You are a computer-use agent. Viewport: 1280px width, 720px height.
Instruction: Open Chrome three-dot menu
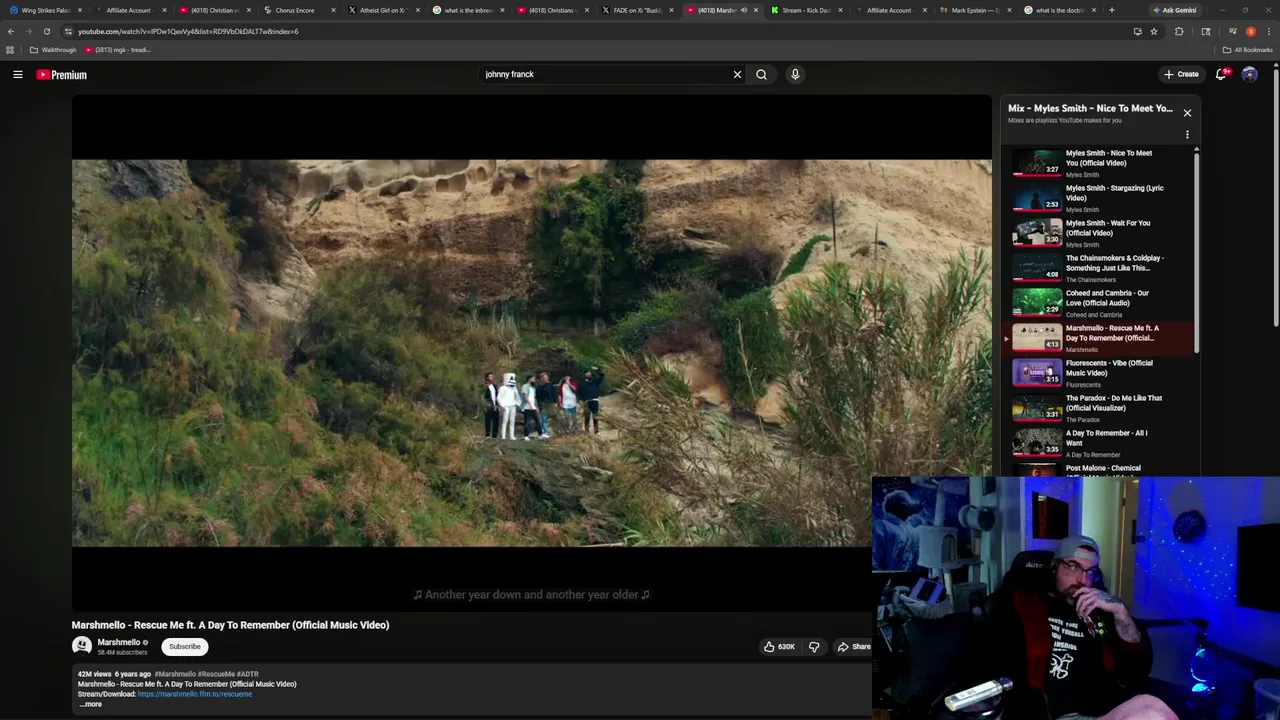(x=1269, y=31)
